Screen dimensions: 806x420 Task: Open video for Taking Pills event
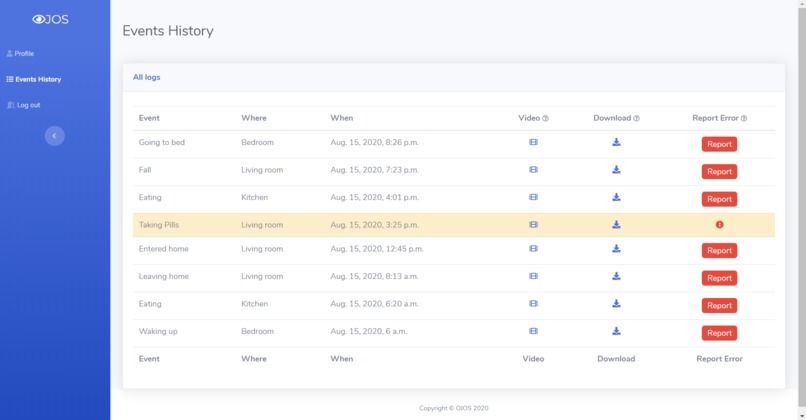(533, 224)
